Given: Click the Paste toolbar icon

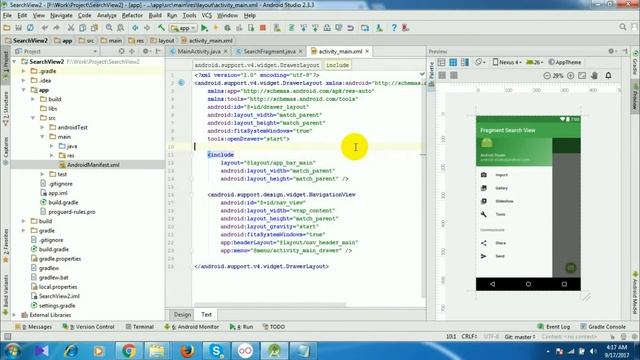Looking at the screenshot, I should pos(94,28).
